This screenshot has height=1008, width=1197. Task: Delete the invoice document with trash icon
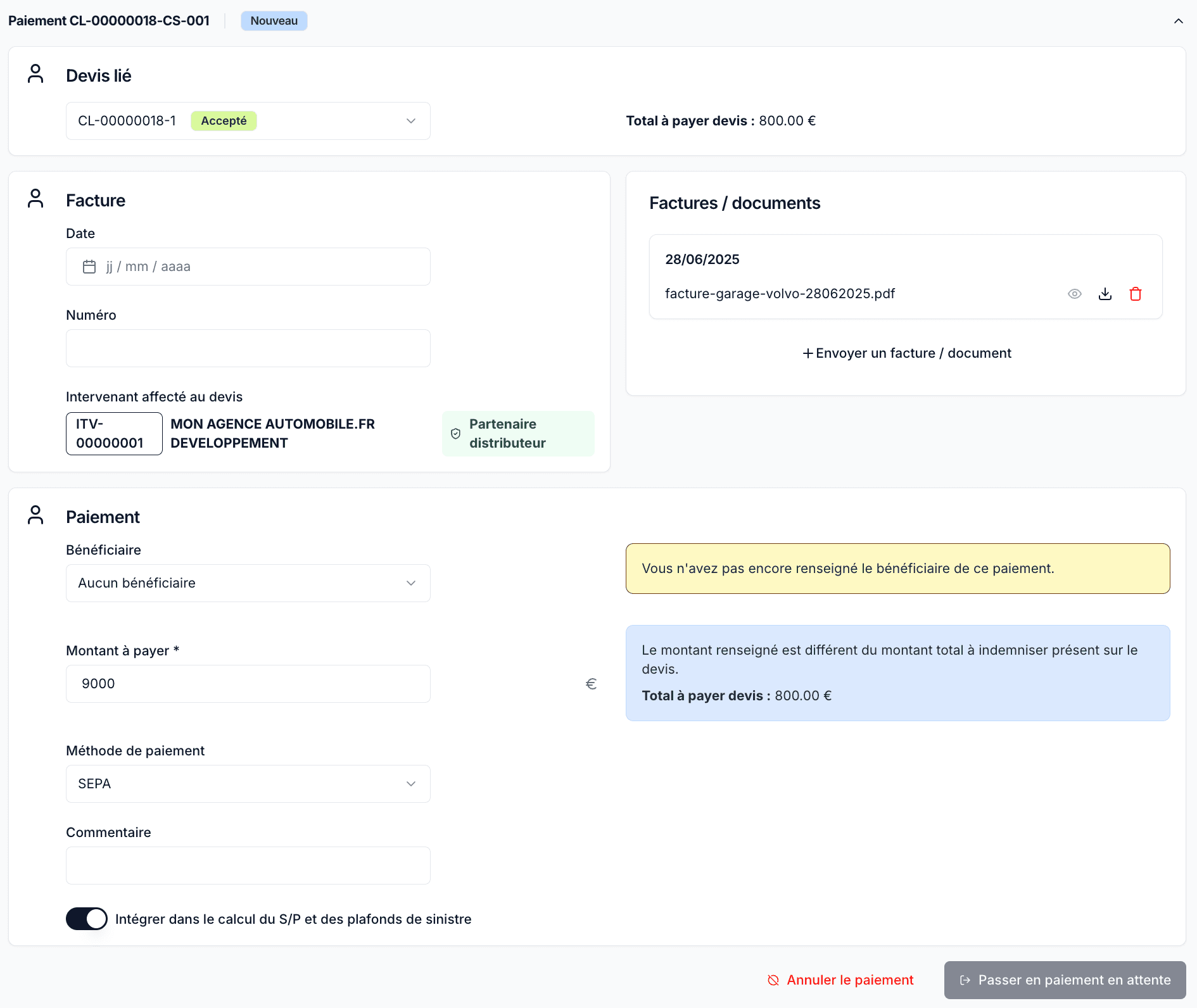pos(1135,294)
